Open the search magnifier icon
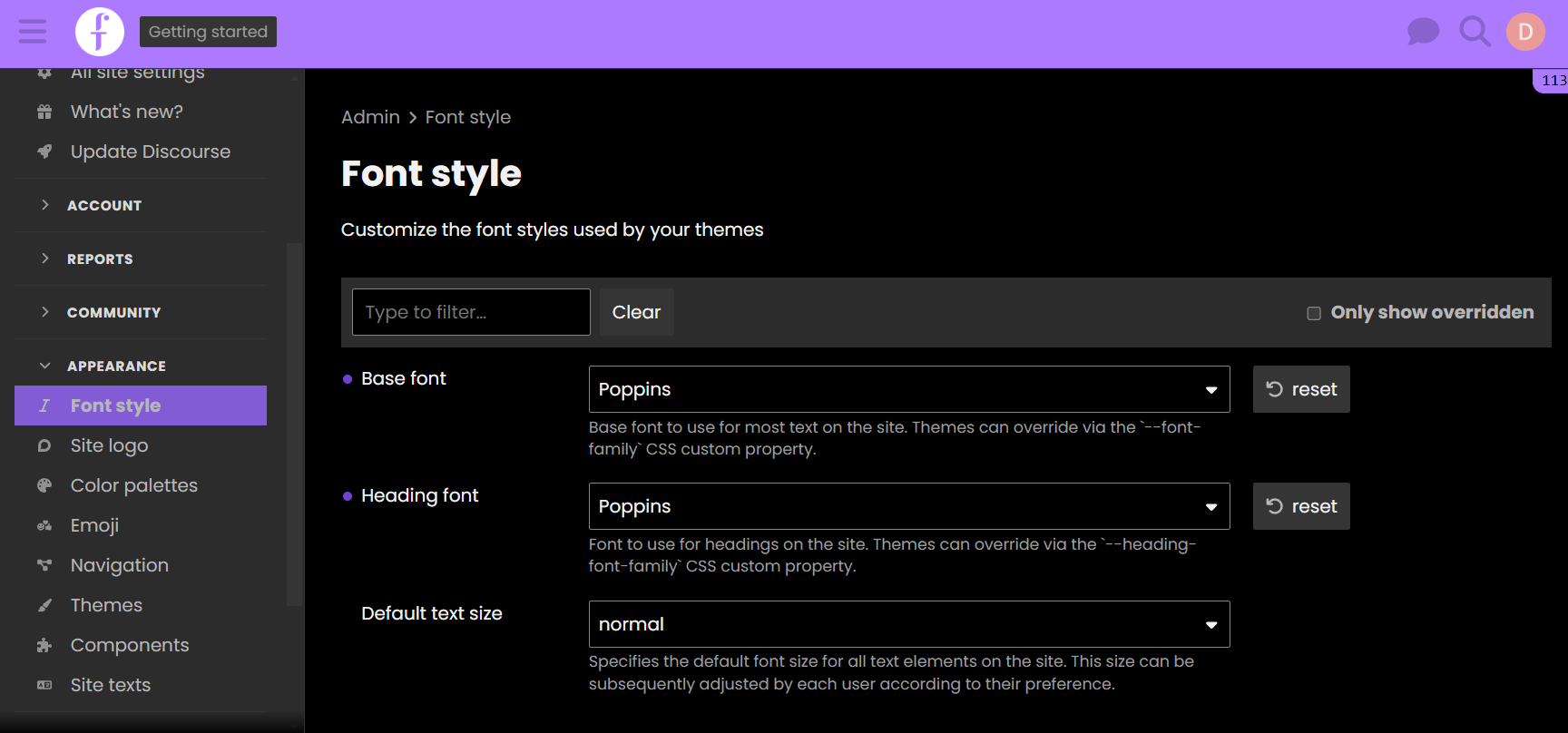This screenshot has height=733, width=1568. 1475,32
